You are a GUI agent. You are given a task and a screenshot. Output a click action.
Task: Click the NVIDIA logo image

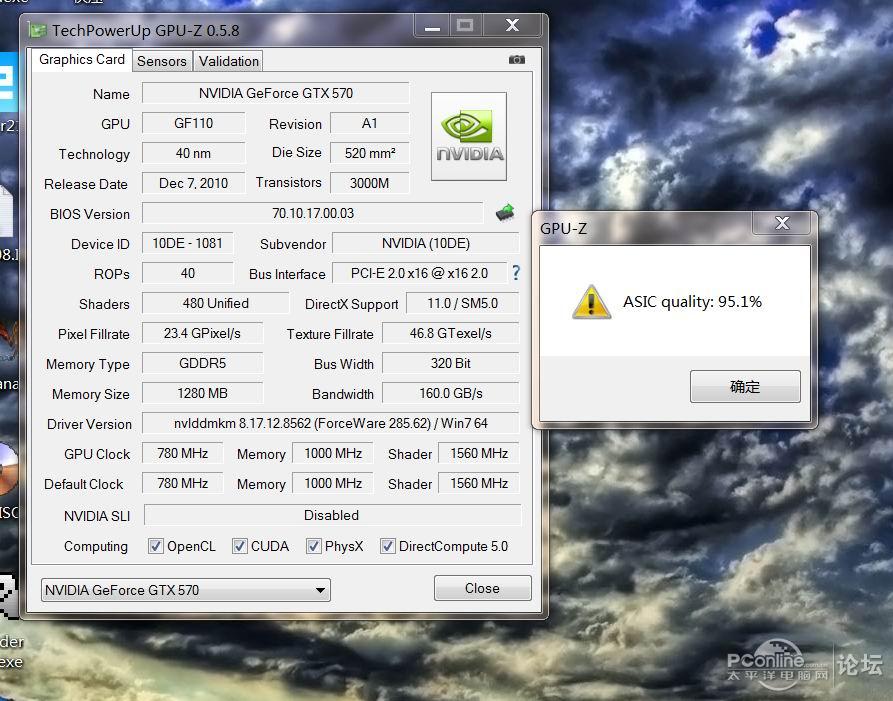(x=468, y=137)
